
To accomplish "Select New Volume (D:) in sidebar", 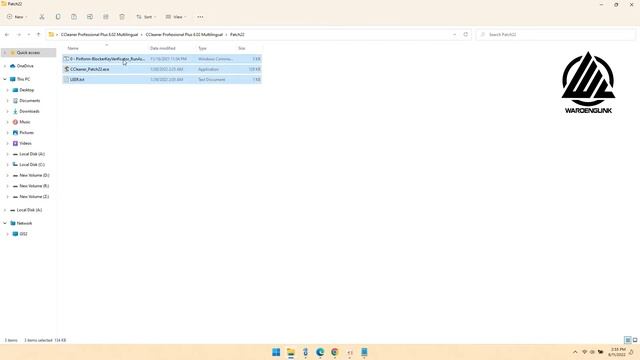I will click(34, 175).
